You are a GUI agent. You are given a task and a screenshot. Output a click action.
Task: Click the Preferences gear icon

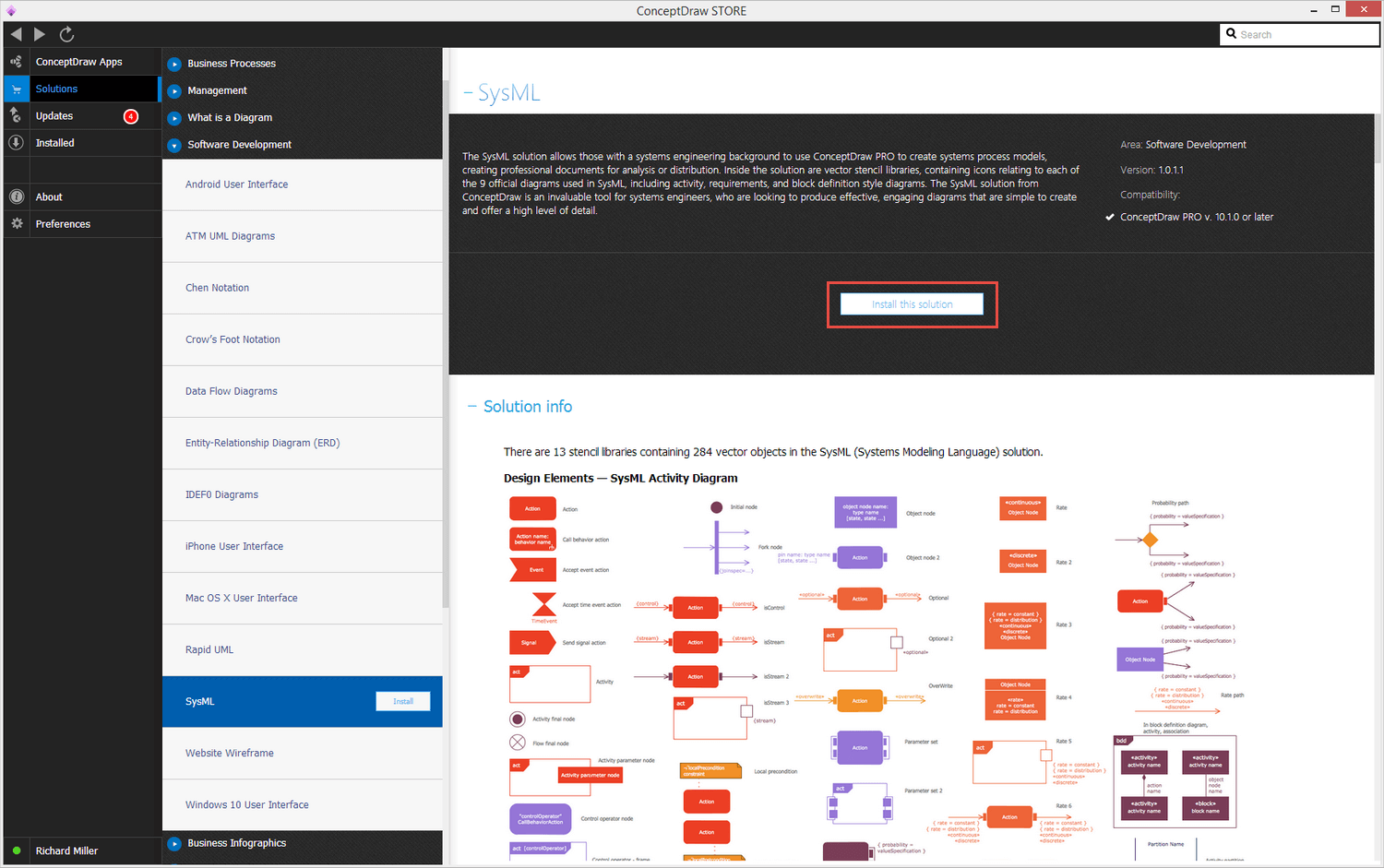pos(17,223)
